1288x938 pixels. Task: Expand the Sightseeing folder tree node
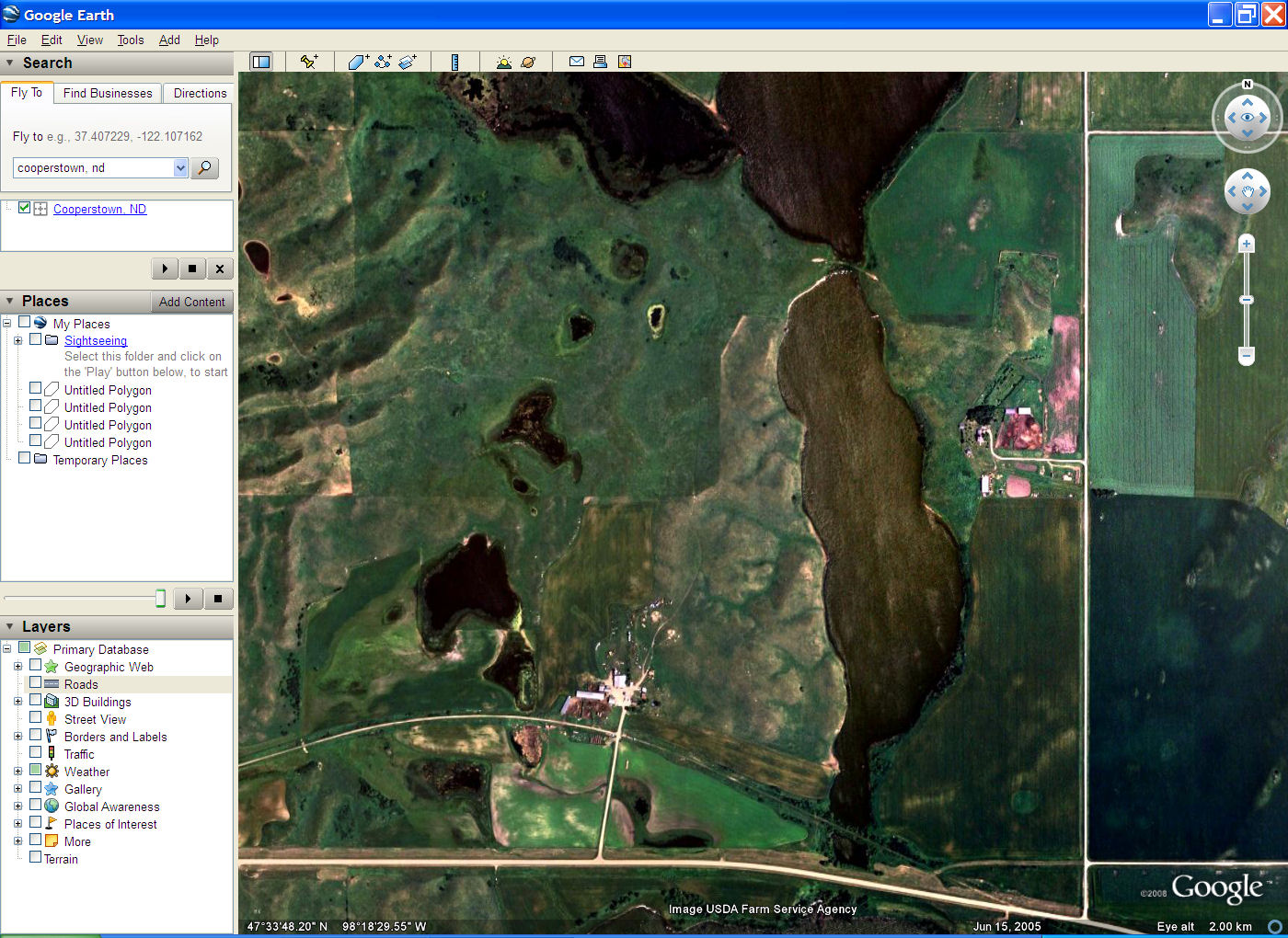pos(17,340)
